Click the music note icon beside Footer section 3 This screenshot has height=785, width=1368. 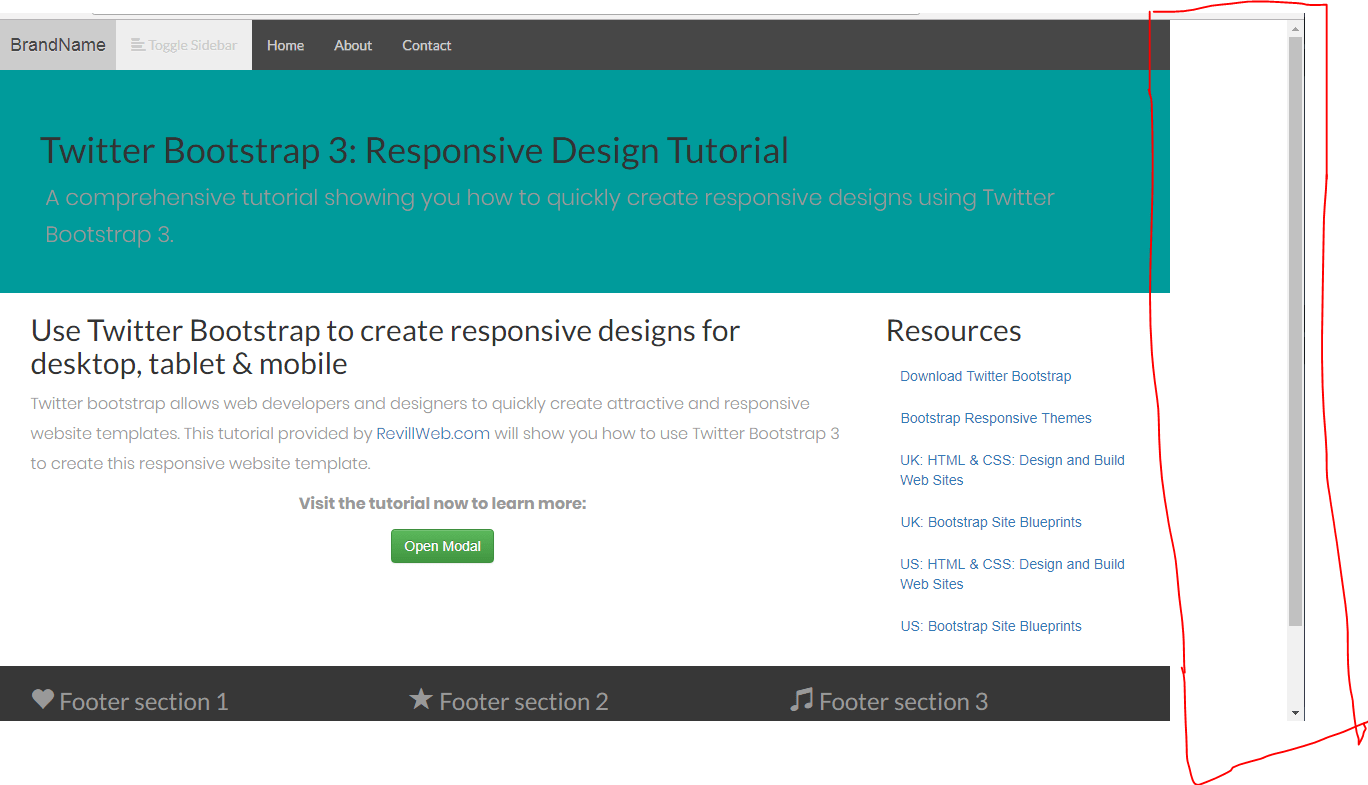tap(801, 699)
